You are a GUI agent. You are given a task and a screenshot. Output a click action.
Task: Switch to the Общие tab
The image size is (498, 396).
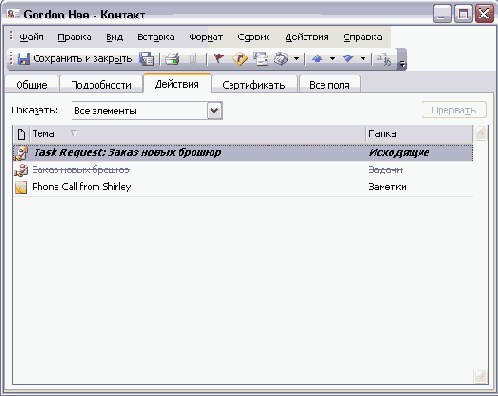tap(32, 85)
